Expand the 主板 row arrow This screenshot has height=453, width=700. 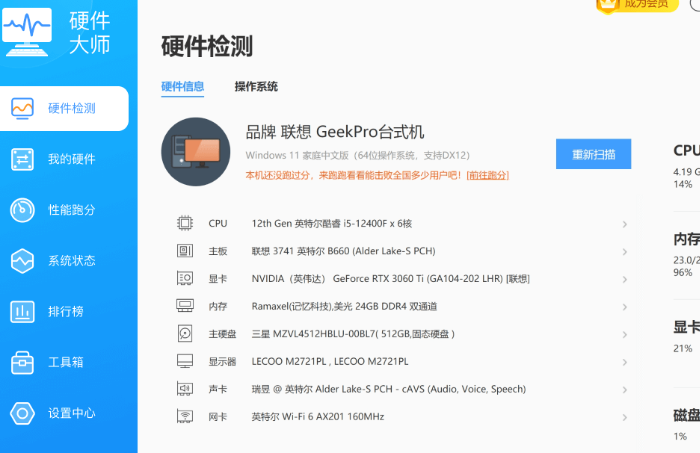[x=624, y=251]
